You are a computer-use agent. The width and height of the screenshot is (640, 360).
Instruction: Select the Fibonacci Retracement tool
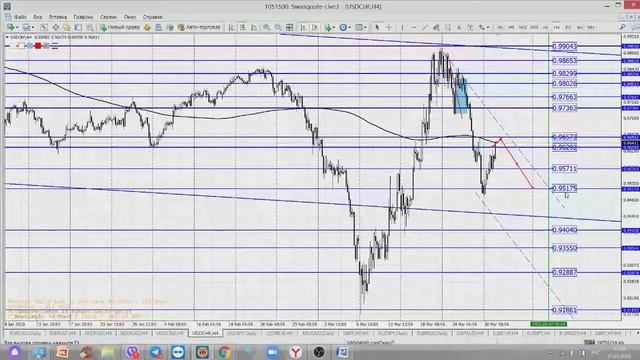click(x=448, y=27)
